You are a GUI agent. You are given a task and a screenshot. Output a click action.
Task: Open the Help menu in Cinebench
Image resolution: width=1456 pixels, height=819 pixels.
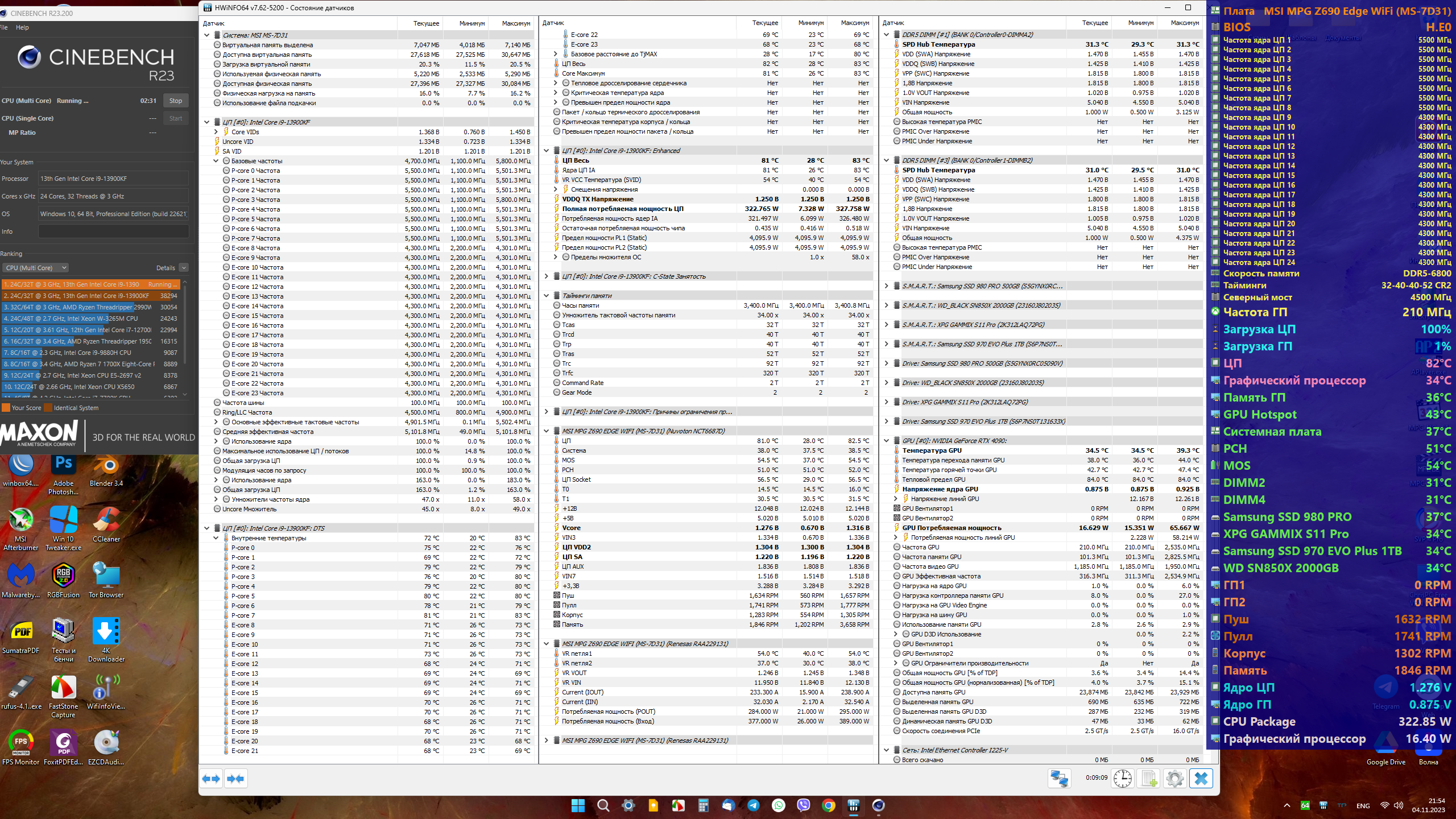click(x=22, y=27)
